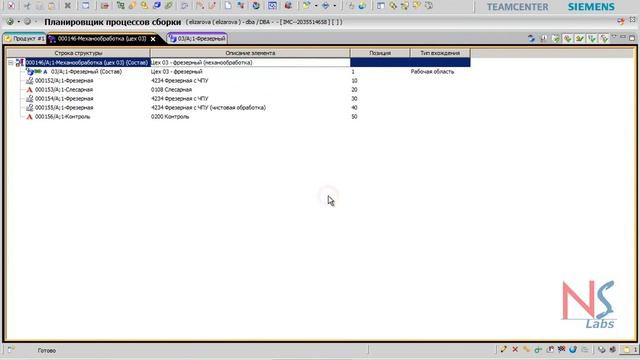This screenshot has width=640, height=360.
Task: Click the blue cube toolbar icon
Action: click(157, 6)
